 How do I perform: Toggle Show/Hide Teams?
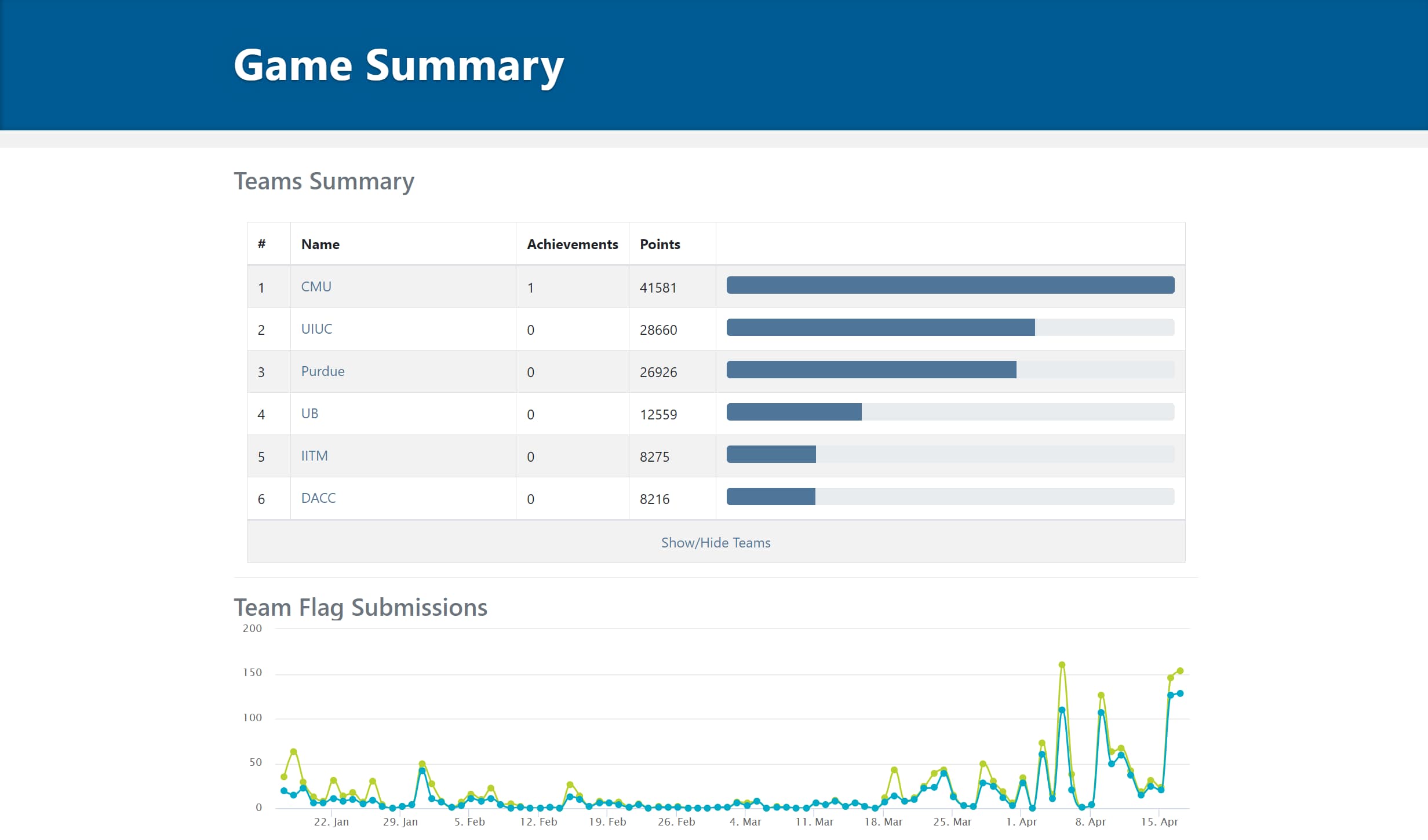point(715,543)
